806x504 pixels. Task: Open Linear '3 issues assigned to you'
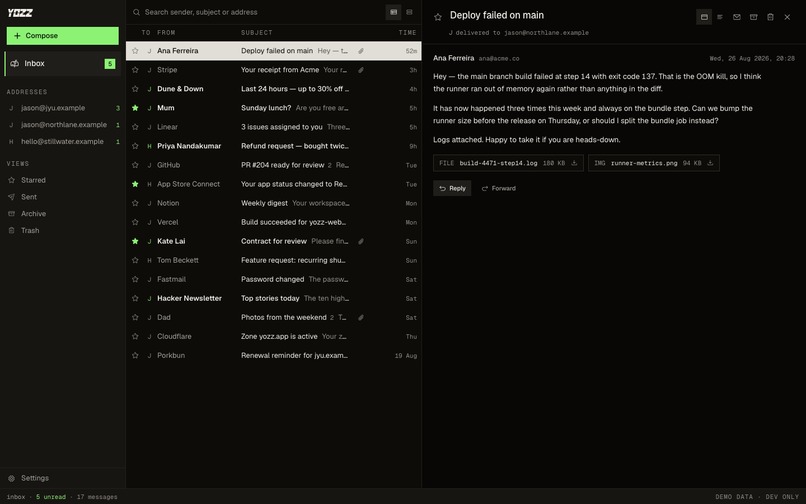point(273,127)
